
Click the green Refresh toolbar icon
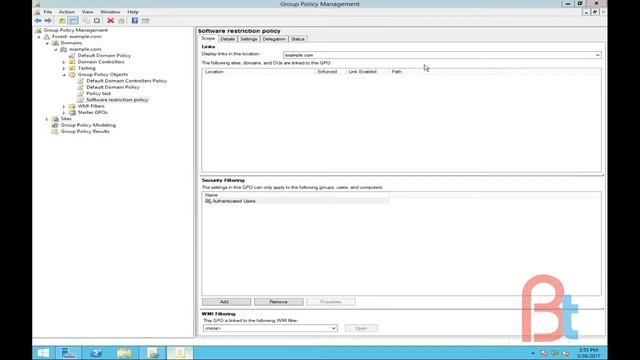click(121, 20)
